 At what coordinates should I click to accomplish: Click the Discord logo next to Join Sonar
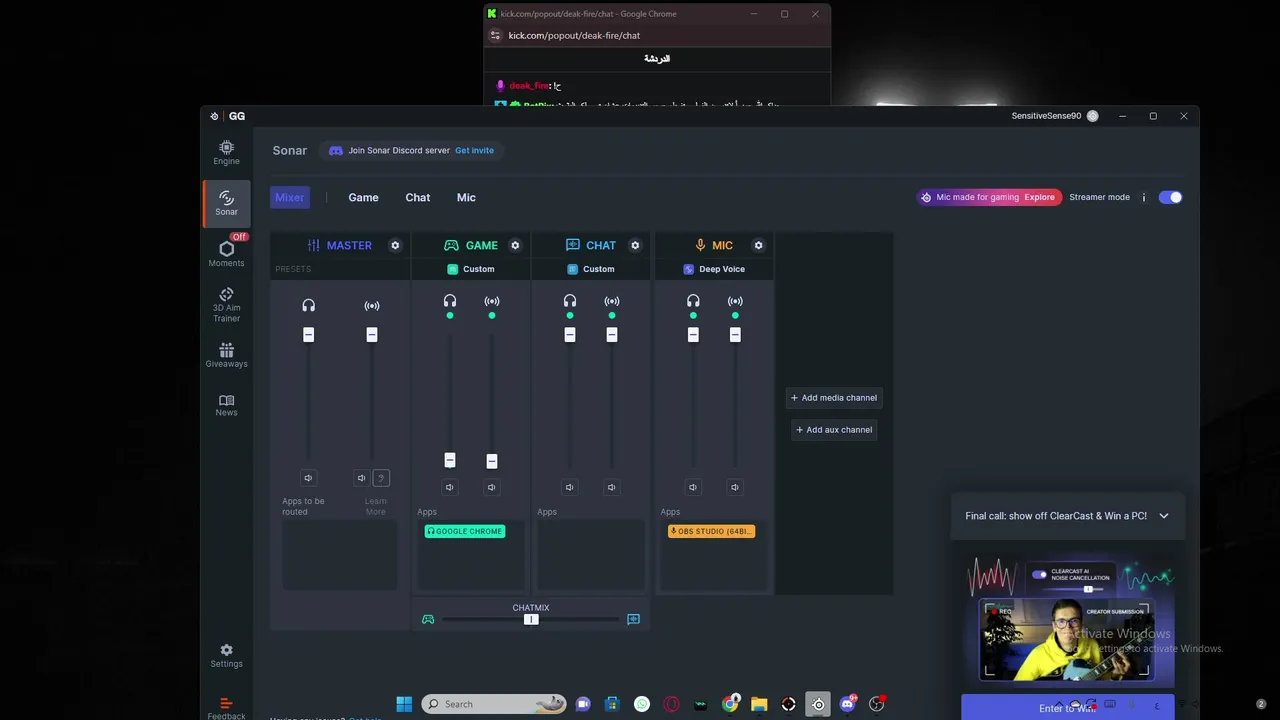(336, 150)
